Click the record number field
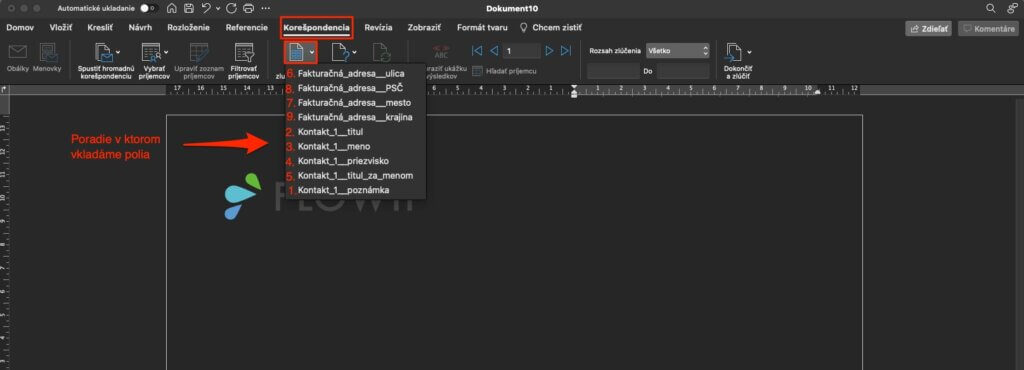 click(521, 50)
